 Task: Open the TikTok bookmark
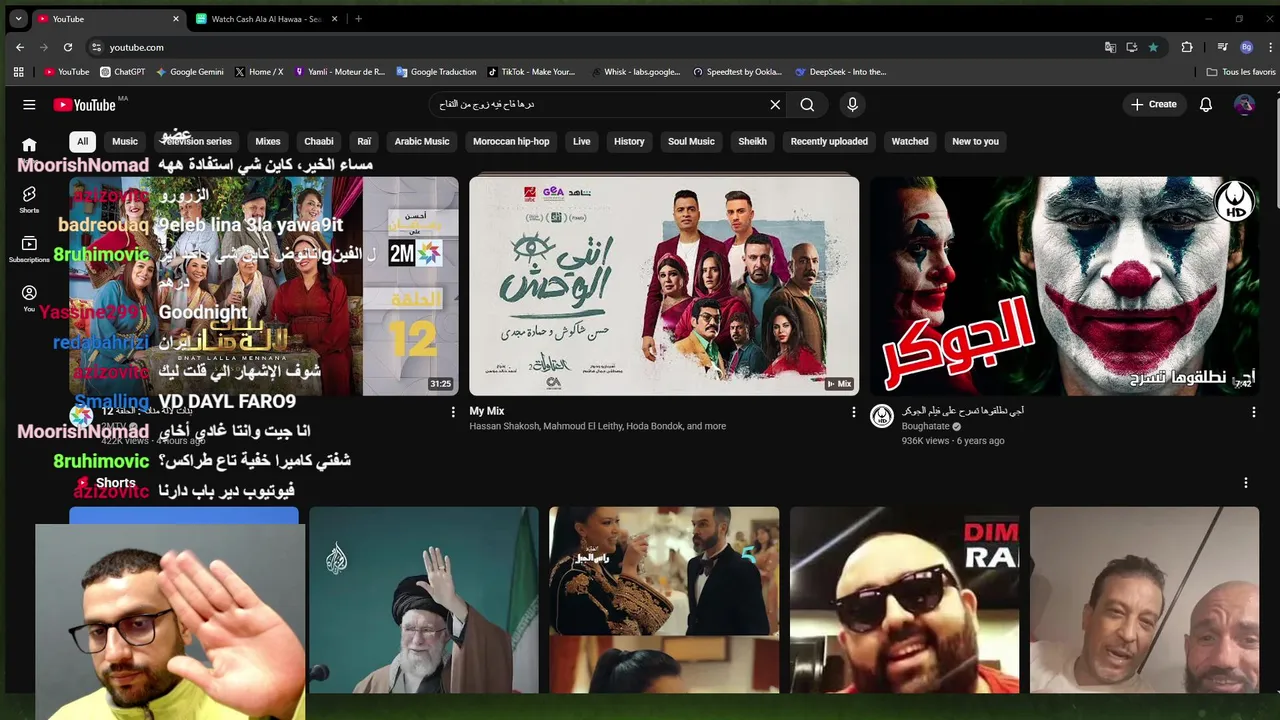532,72
